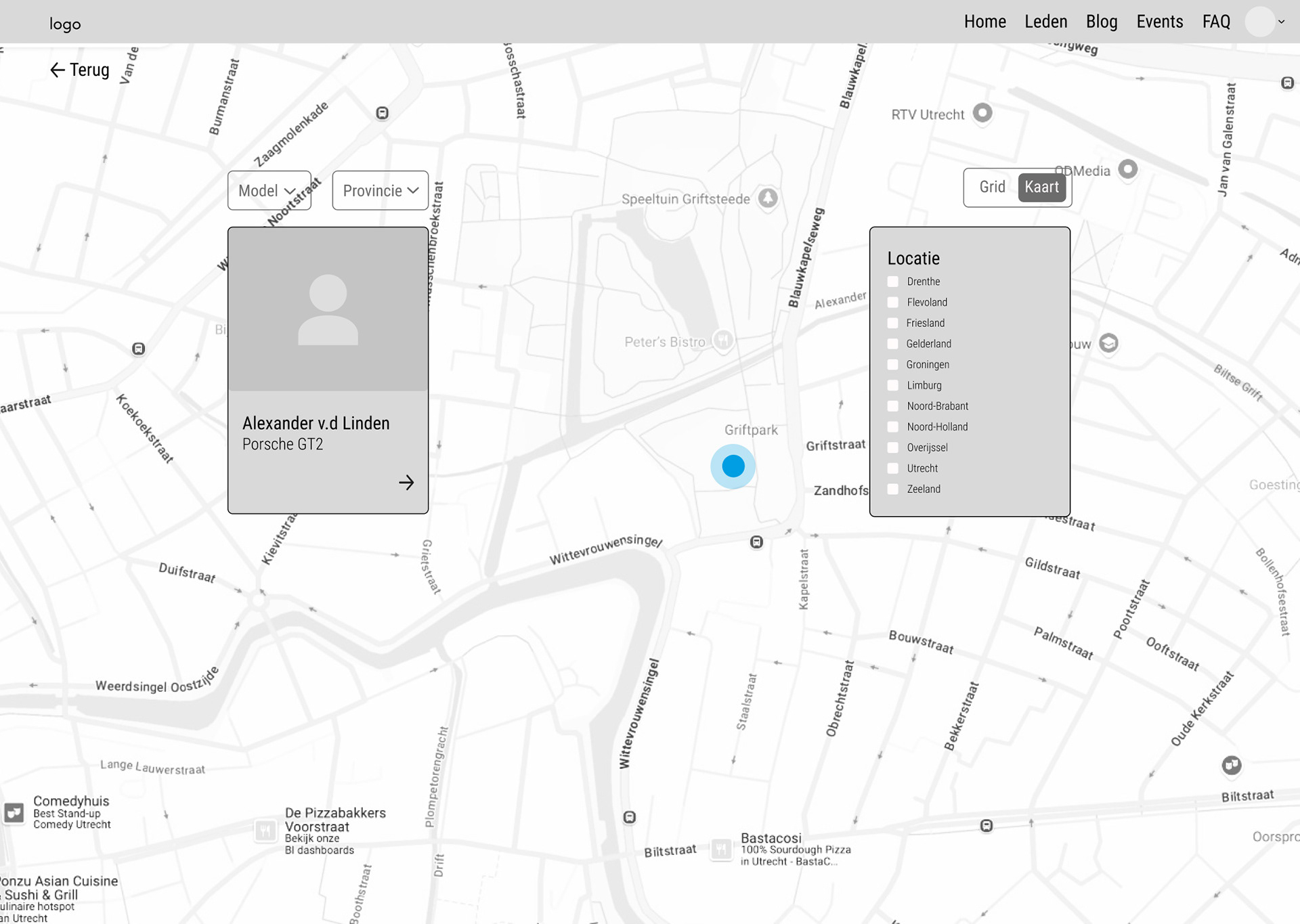Viewport: 1300px width, 924px height.
Task: Click the Peter's Bistro restaurant pin
Action: (x=723, y=340)
